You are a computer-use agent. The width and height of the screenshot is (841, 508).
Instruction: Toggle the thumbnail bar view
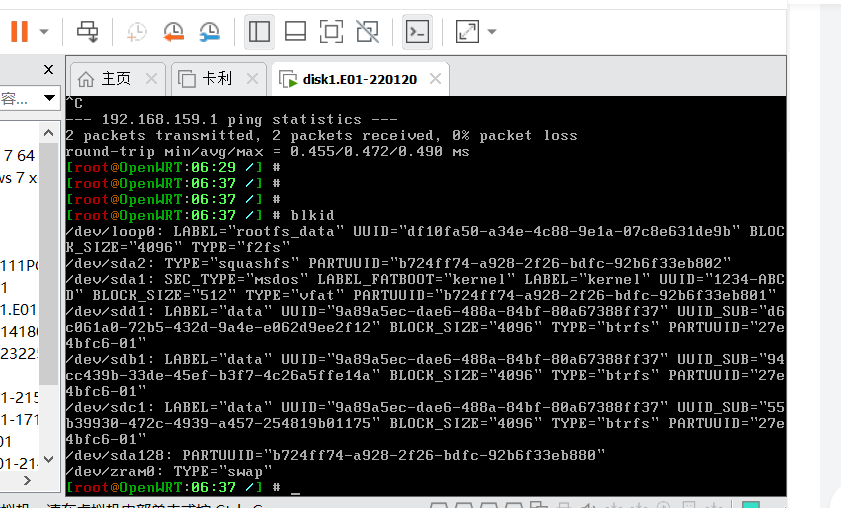295,32
